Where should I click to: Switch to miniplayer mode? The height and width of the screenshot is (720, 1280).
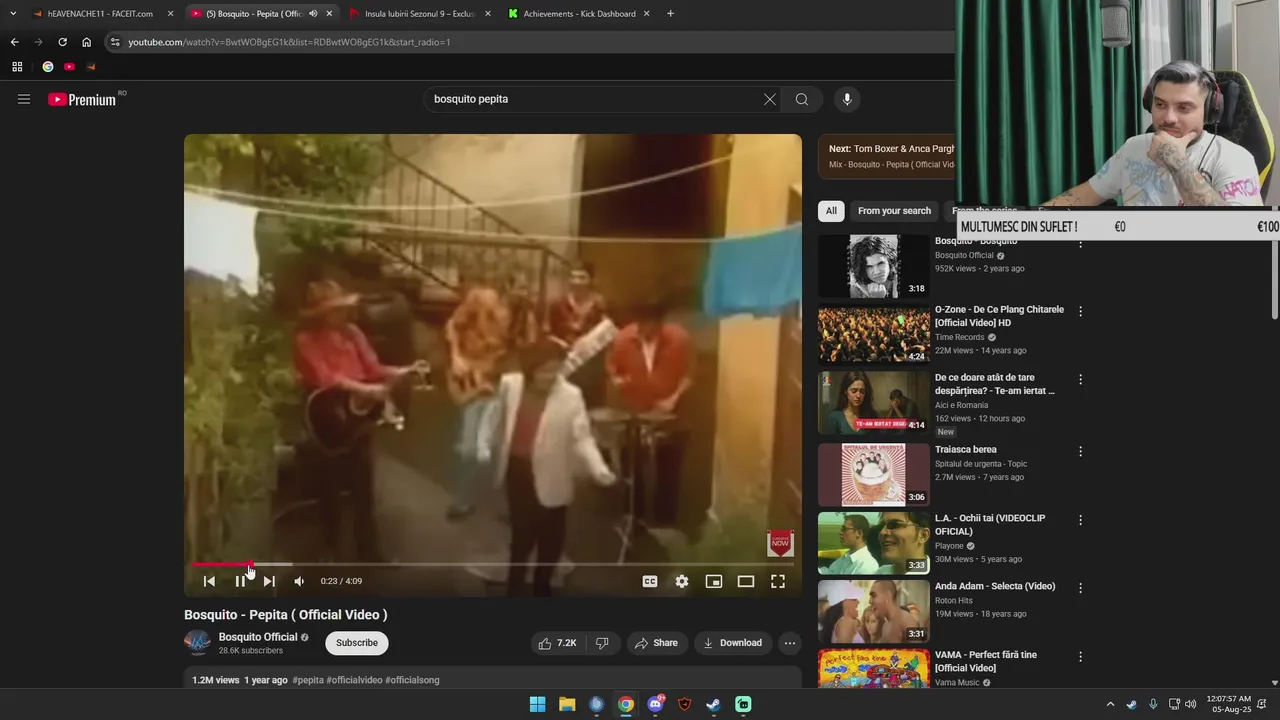(x=714, y=581)
